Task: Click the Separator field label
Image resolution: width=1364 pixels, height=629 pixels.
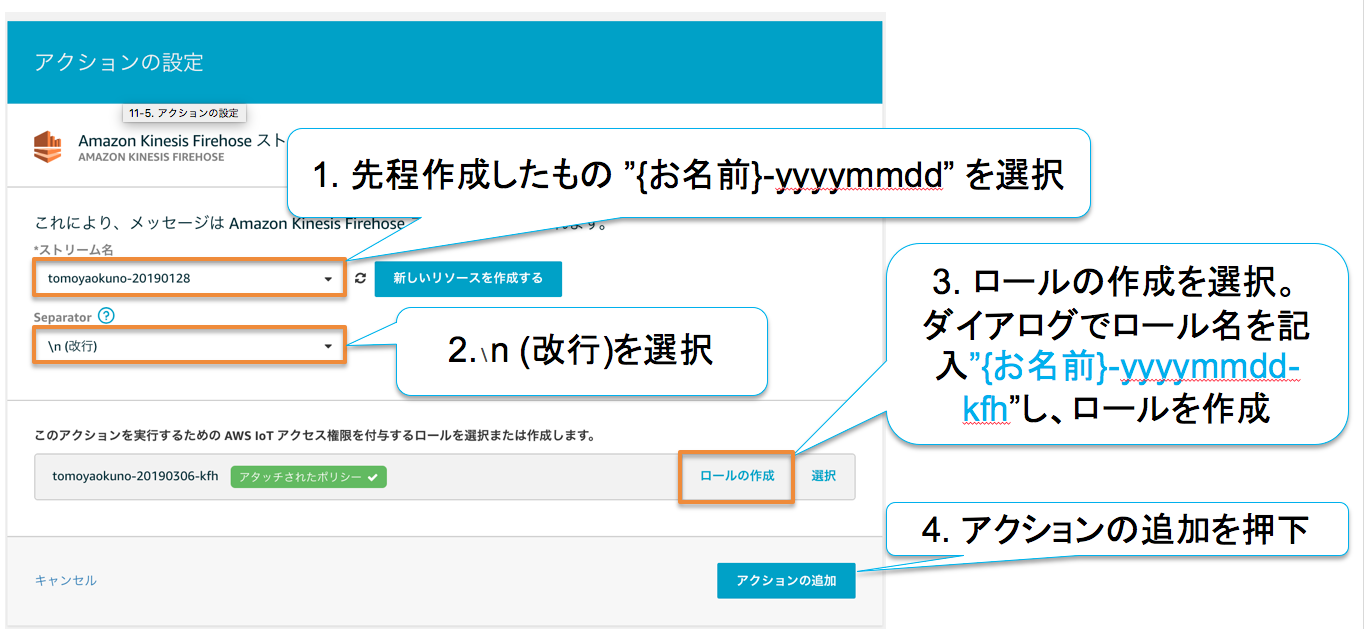Action: coord(63,316)
